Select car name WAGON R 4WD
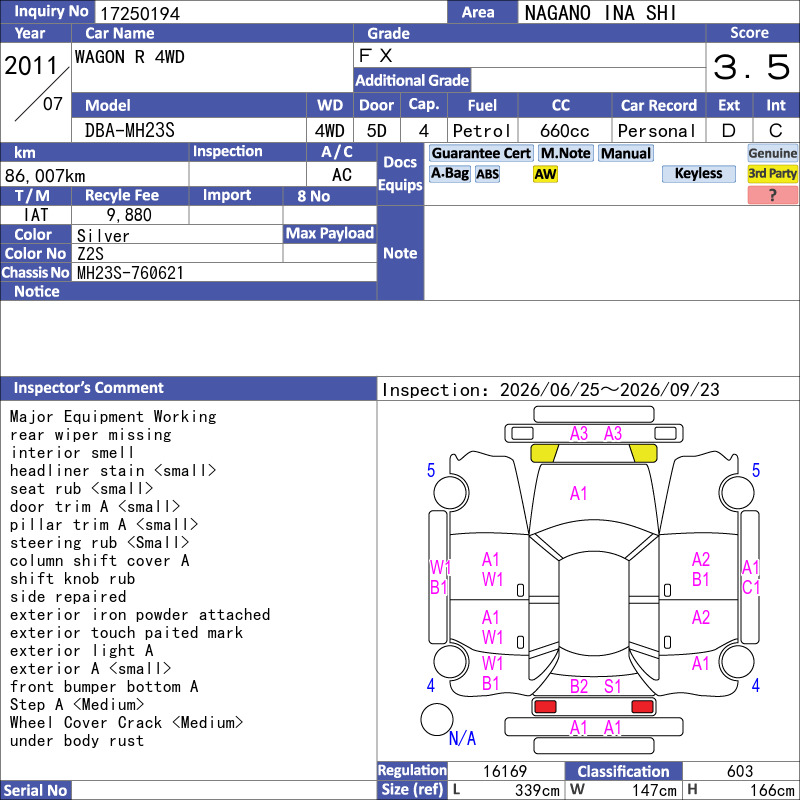 [130, 57]
